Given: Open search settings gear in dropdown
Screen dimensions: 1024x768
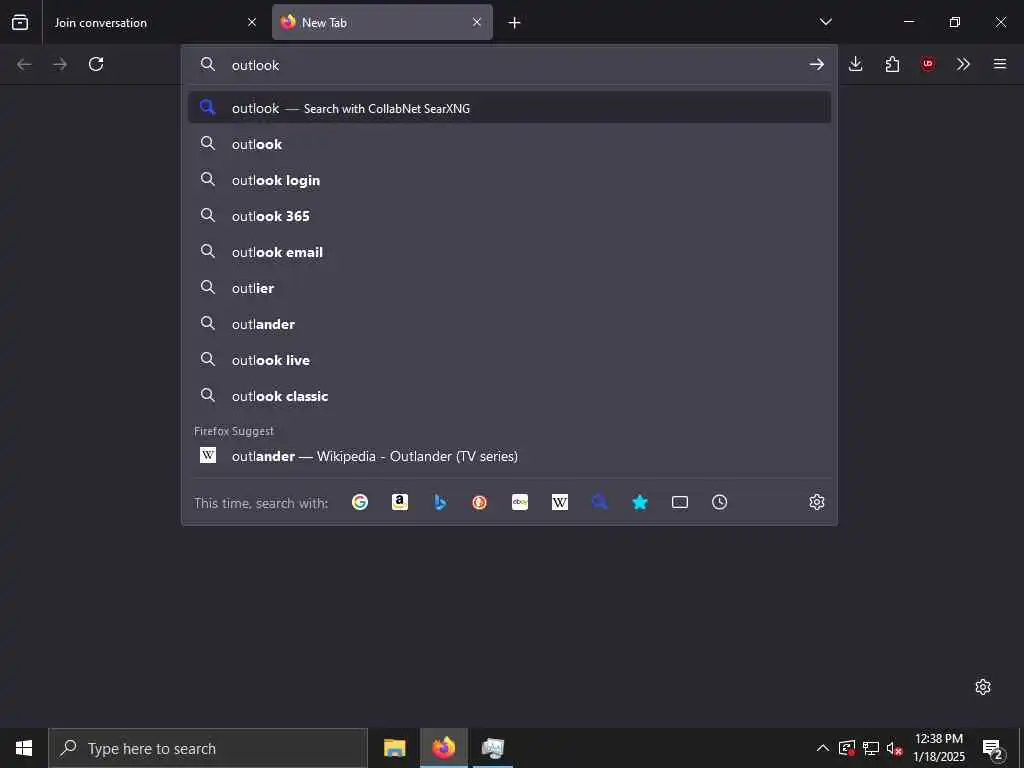Looking at the screenshot, I should [x=817, y=502].
